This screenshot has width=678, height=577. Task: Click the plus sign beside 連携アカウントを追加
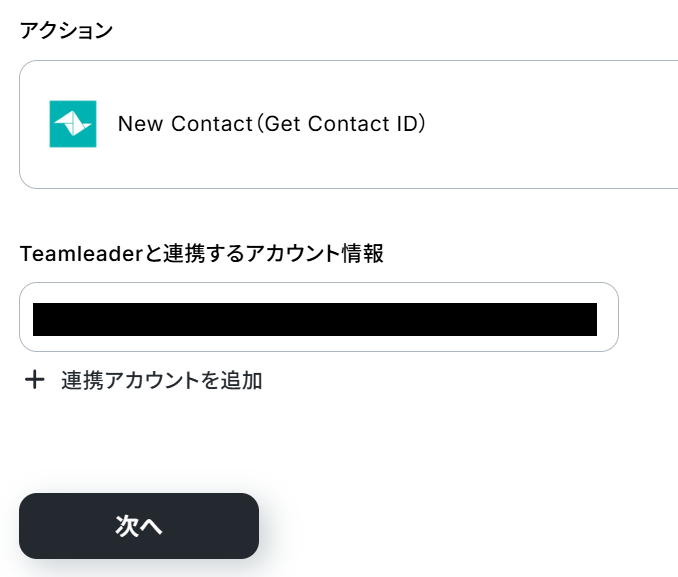tap(35, 380)
